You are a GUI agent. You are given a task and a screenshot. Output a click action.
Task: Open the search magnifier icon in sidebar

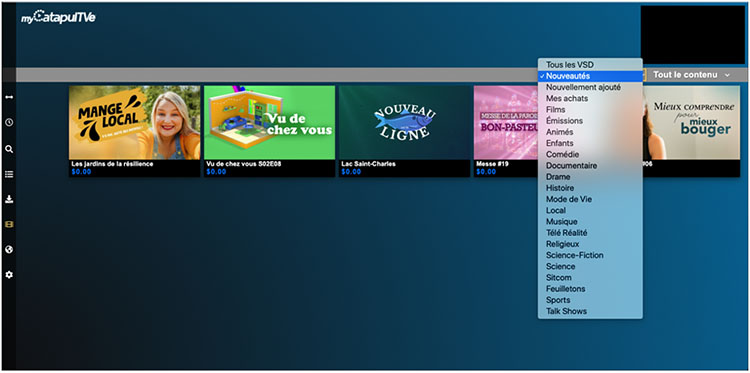[9, 149]
